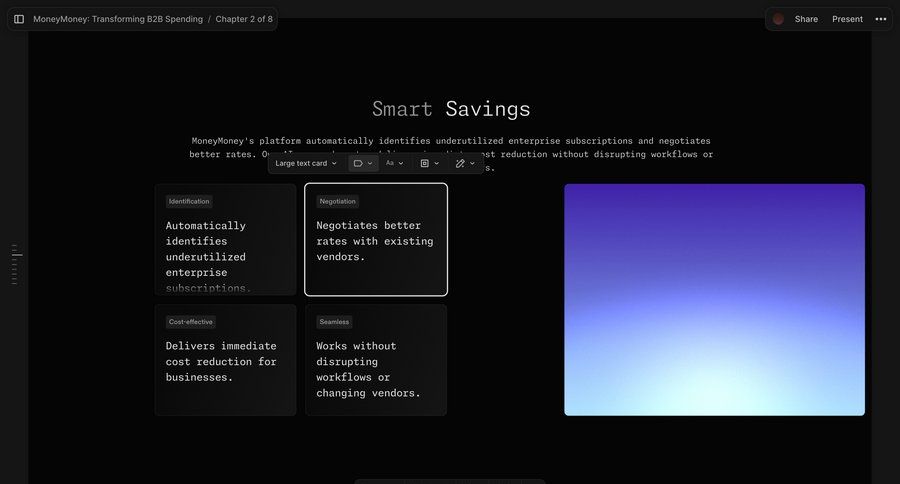Toggle the sidebar panel icon
This screenshot has width=900, height=484.
click(x=19, y=19)
